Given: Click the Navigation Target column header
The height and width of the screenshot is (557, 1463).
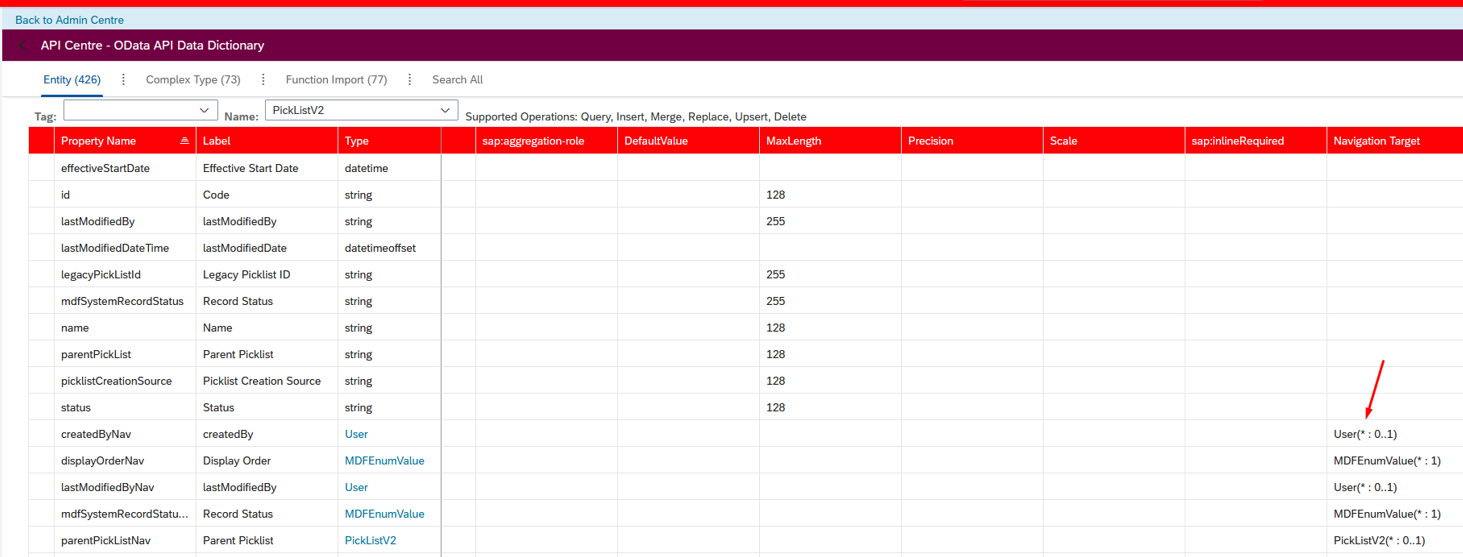Looking at the screenshot, I should click(1376, 141).
